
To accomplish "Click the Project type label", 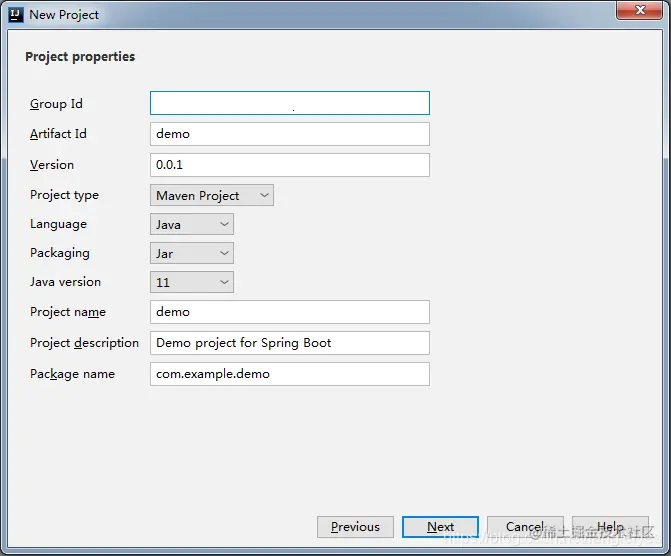I will tap(64, 195).
